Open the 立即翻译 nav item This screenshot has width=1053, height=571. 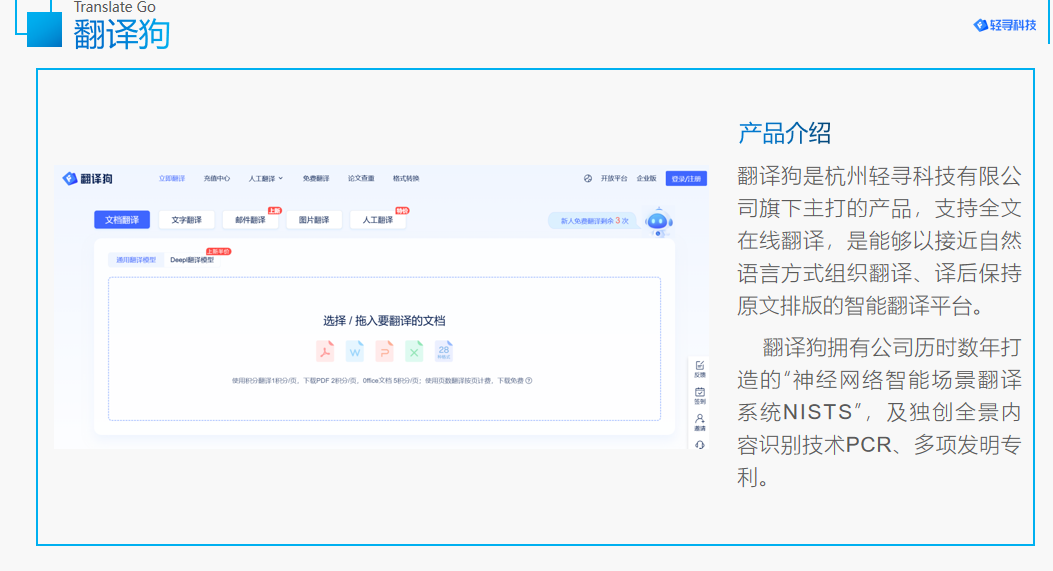[172, 179]
